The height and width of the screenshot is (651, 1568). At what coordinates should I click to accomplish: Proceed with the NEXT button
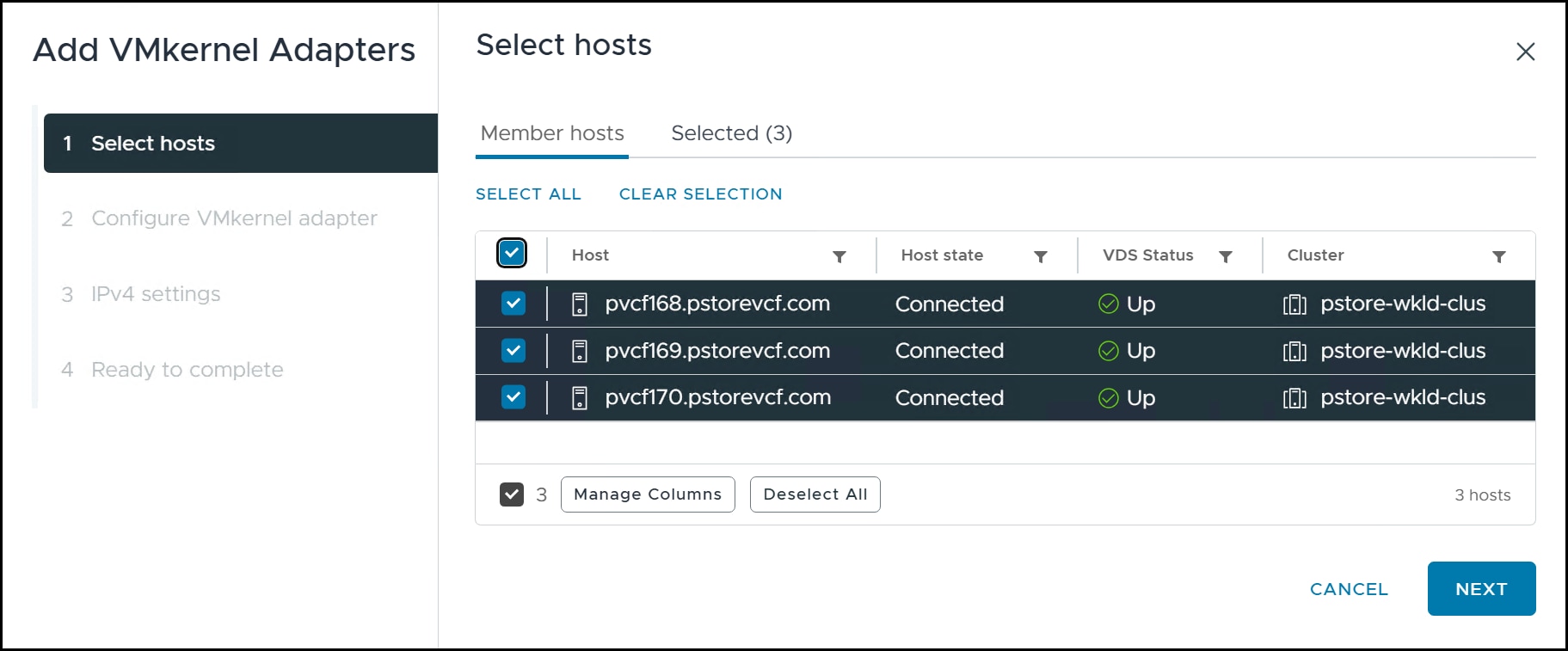click(1481, 589)
